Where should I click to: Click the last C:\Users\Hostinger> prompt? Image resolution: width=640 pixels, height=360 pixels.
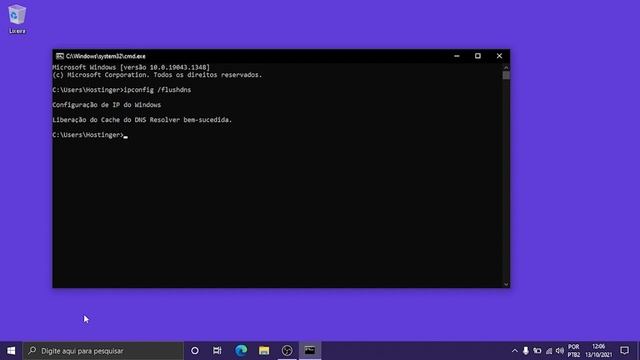click(88, 135)
